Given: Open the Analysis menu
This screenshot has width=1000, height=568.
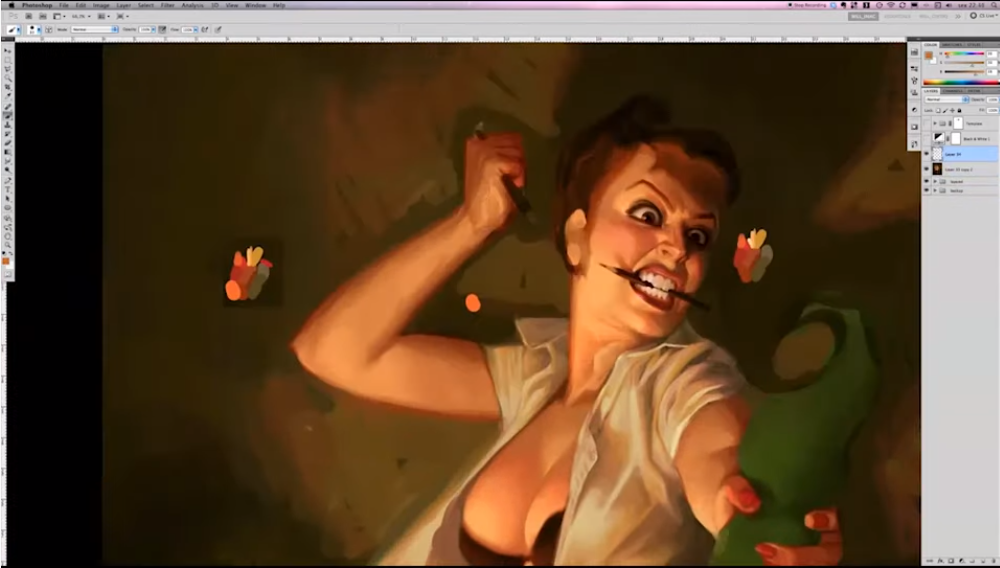Looking at the screenshot, I should coord(193,5).
